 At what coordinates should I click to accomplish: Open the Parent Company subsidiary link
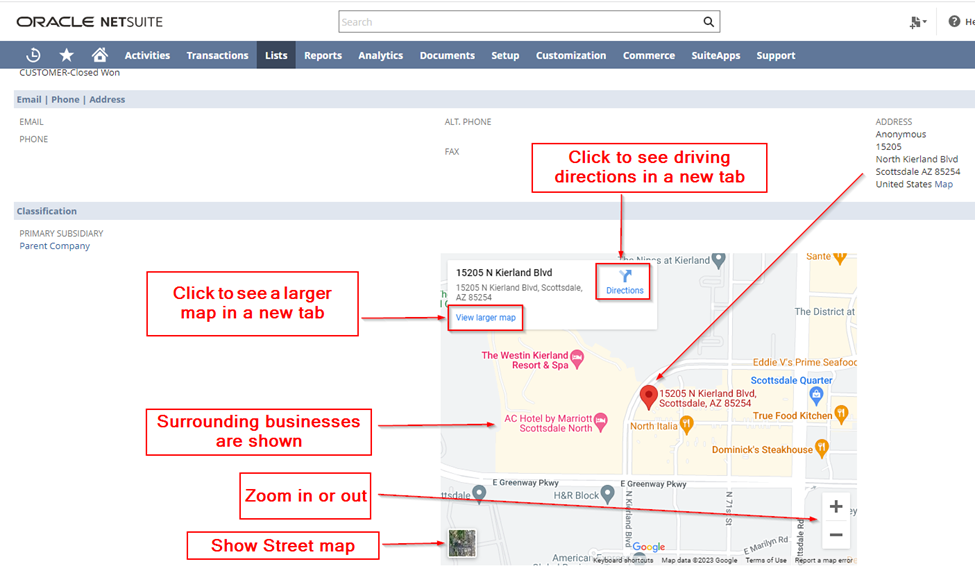[x=55, y=246]
